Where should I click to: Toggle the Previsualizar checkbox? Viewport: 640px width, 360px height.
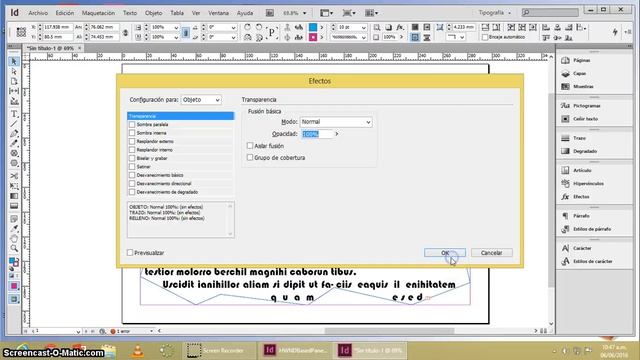coord(130,253)
